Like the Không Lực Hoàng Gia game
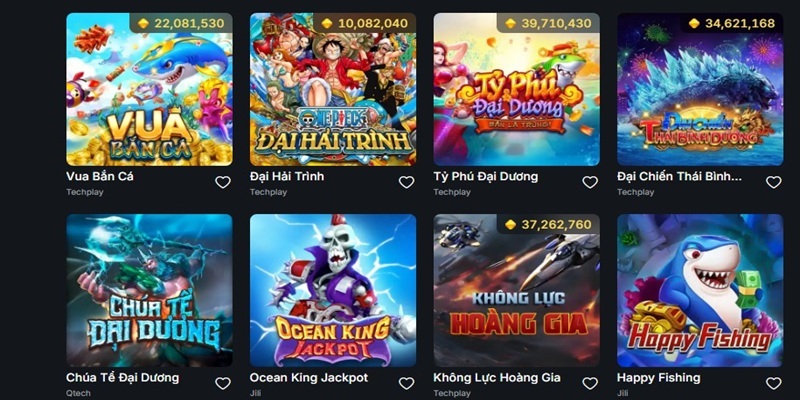This screenshot has height=400, width=800. point(590,383)
